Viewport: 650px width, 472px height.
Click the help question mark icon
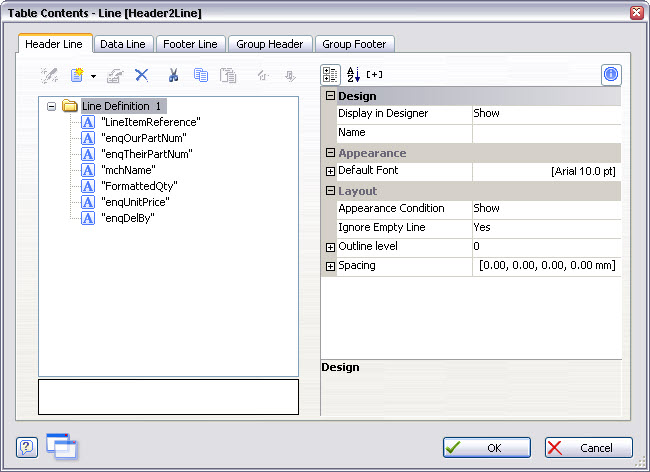pos(27,448)
